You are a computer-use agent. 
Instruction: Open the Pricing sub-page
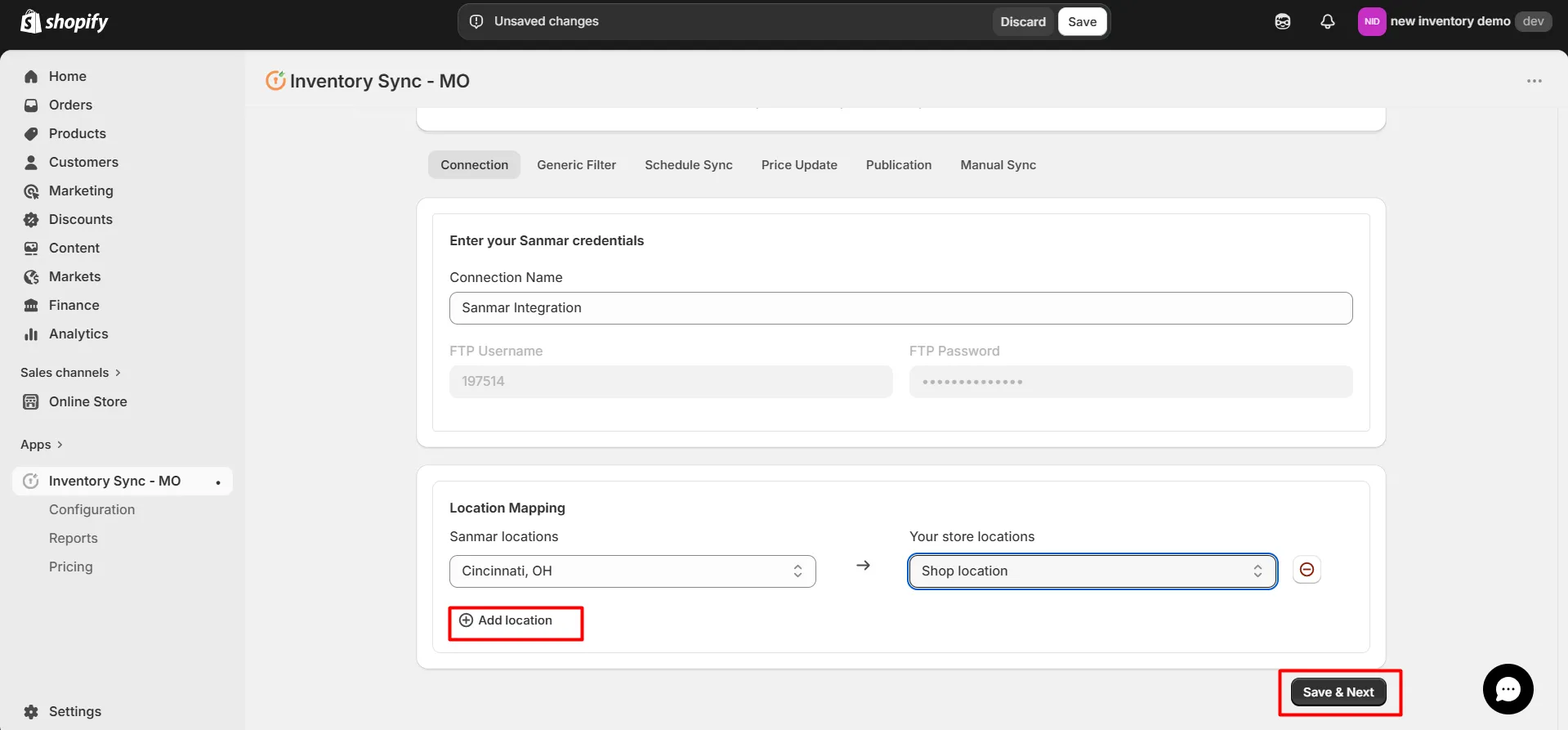70,567
